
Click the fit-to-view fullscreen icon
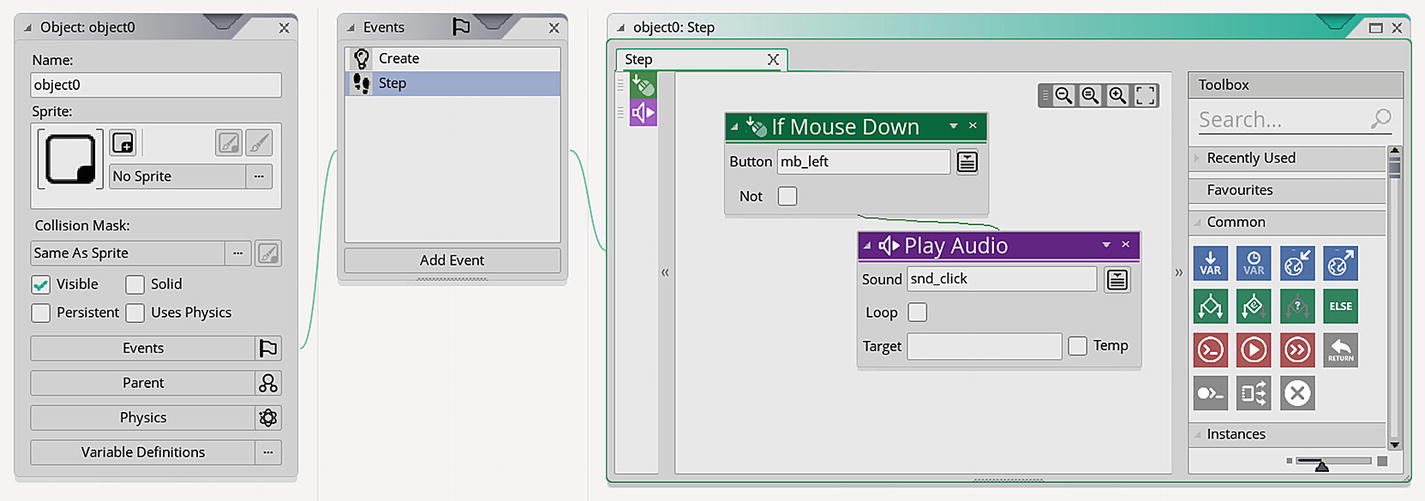pyautogui.click(x=1146, y=95)
